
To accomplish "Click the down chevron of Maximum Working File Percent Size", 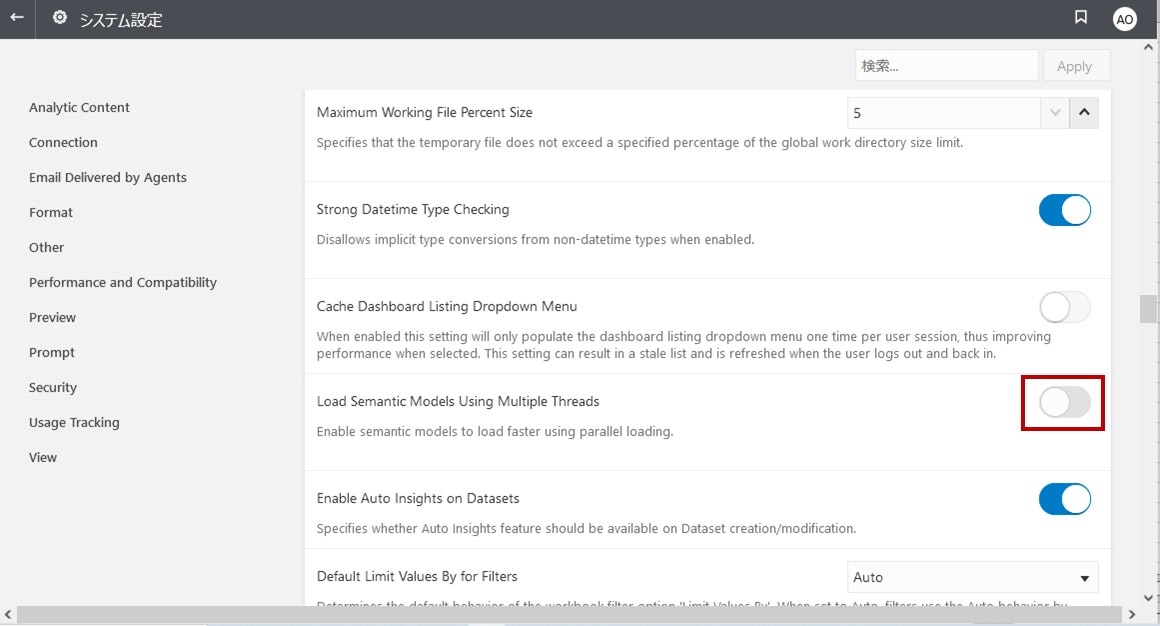I will [x=1055, y=114].
